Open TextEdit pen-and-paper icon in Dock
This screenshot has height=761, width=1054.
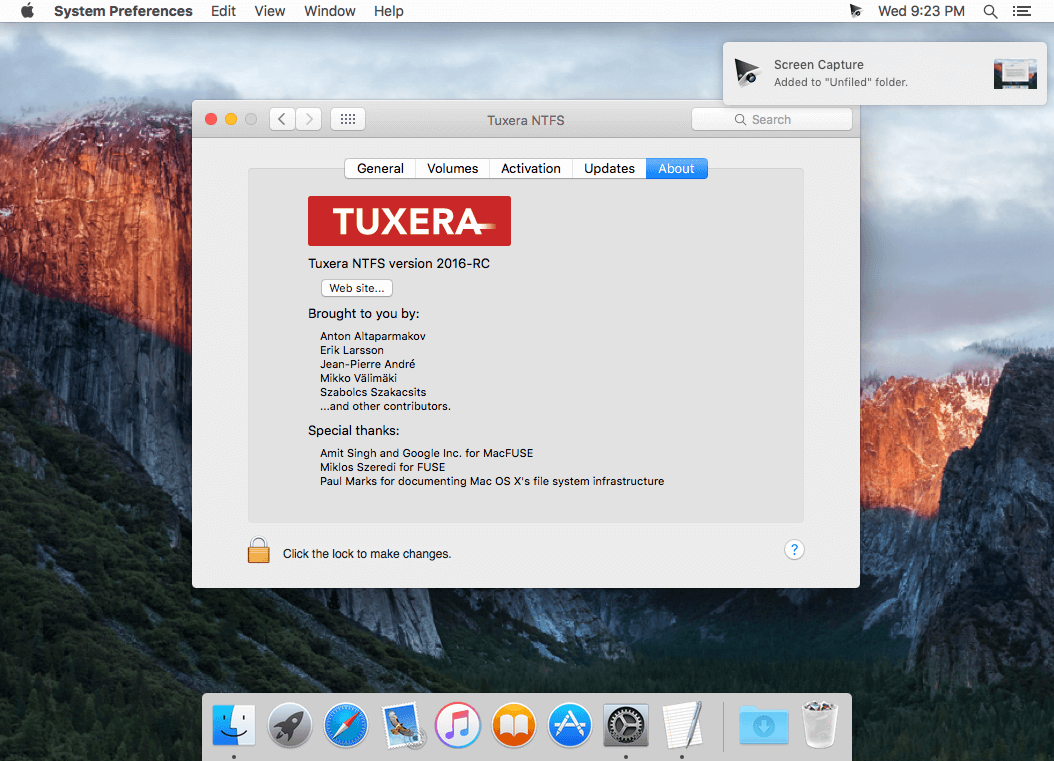[x=682, y=725]
